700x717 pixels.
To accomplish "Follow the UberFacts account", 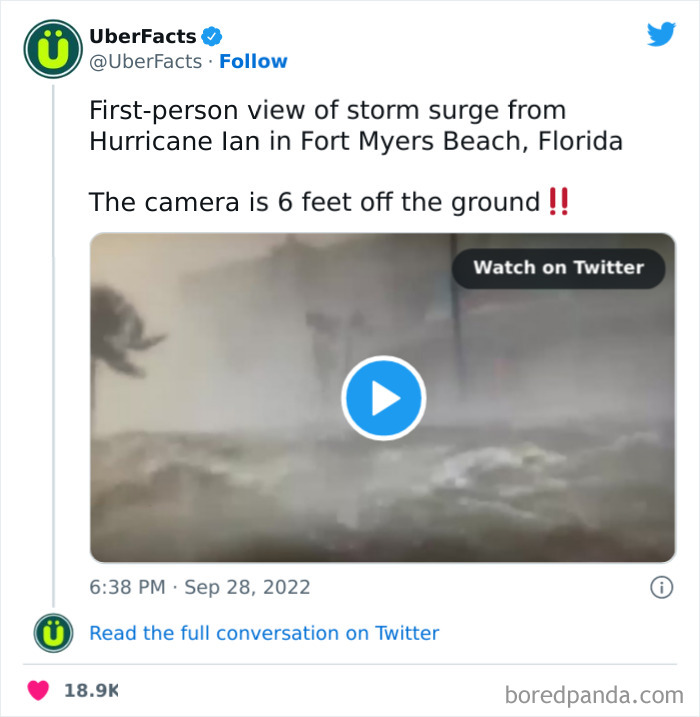I will (253, 61).
